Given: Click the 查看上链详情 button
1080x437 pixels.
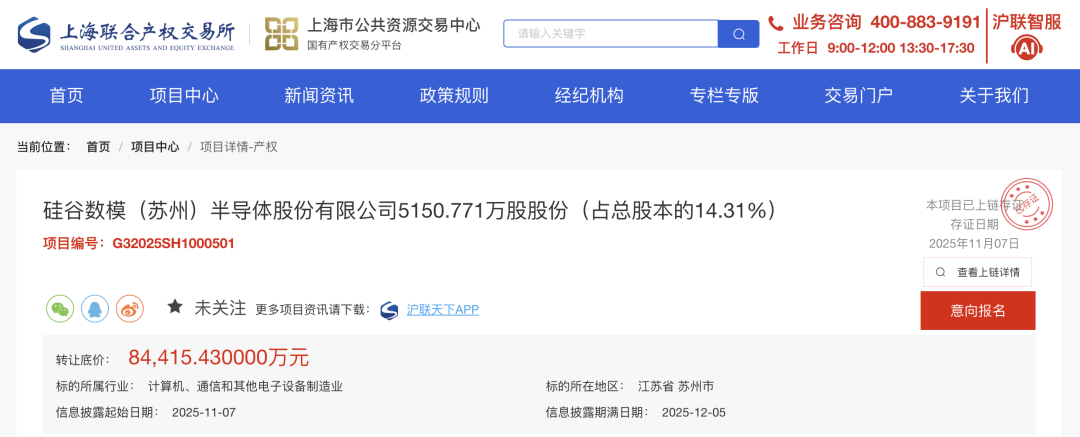Looking at the screenshot, I should (x=977, y=272).
